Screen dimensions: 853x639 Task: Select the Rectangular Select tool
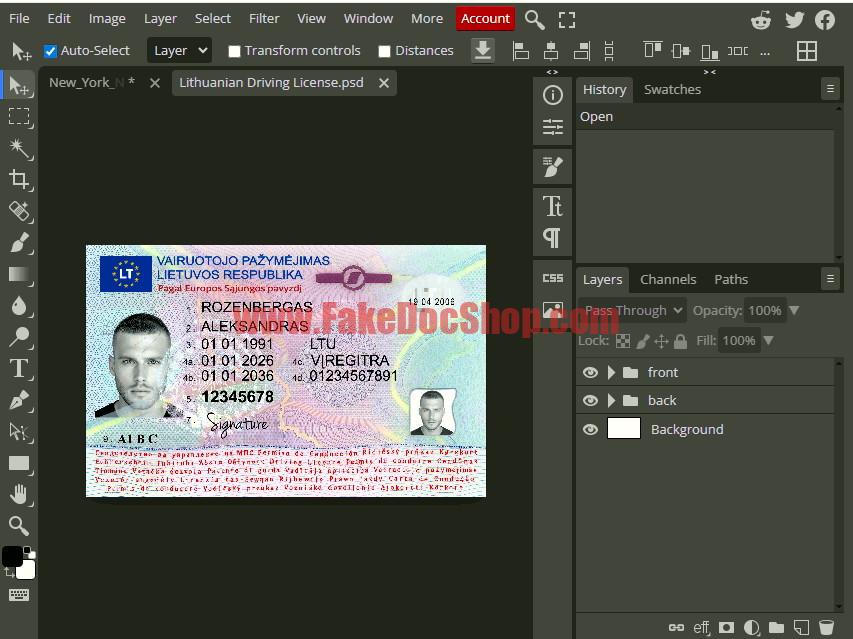click(18, 117)
